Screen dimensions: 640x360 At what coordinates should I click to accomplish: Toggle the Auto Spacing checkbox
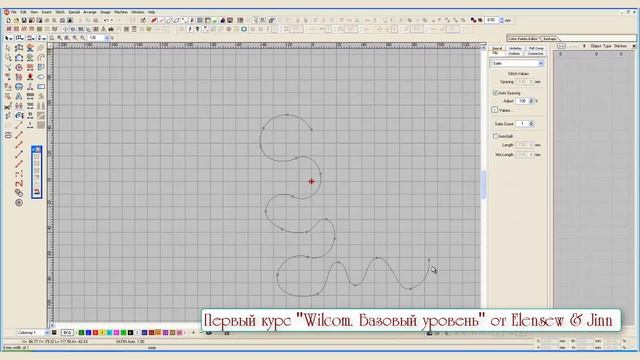[496, 93]
